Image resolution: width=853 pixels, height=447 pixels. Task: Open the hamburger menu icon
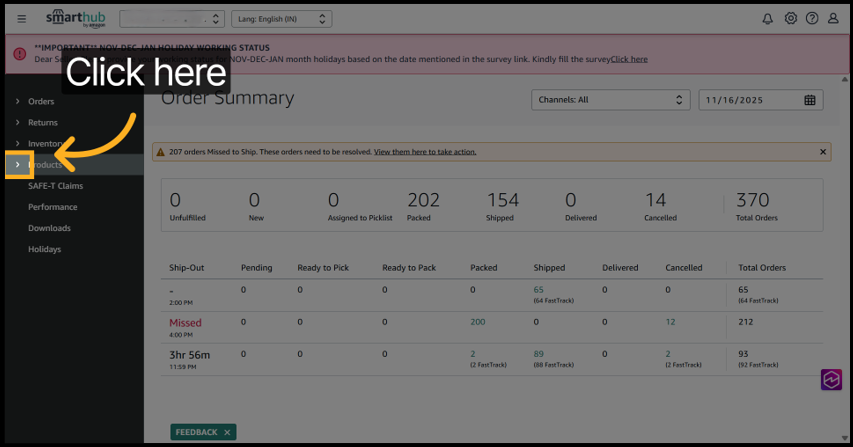click(x=22, y=19)
